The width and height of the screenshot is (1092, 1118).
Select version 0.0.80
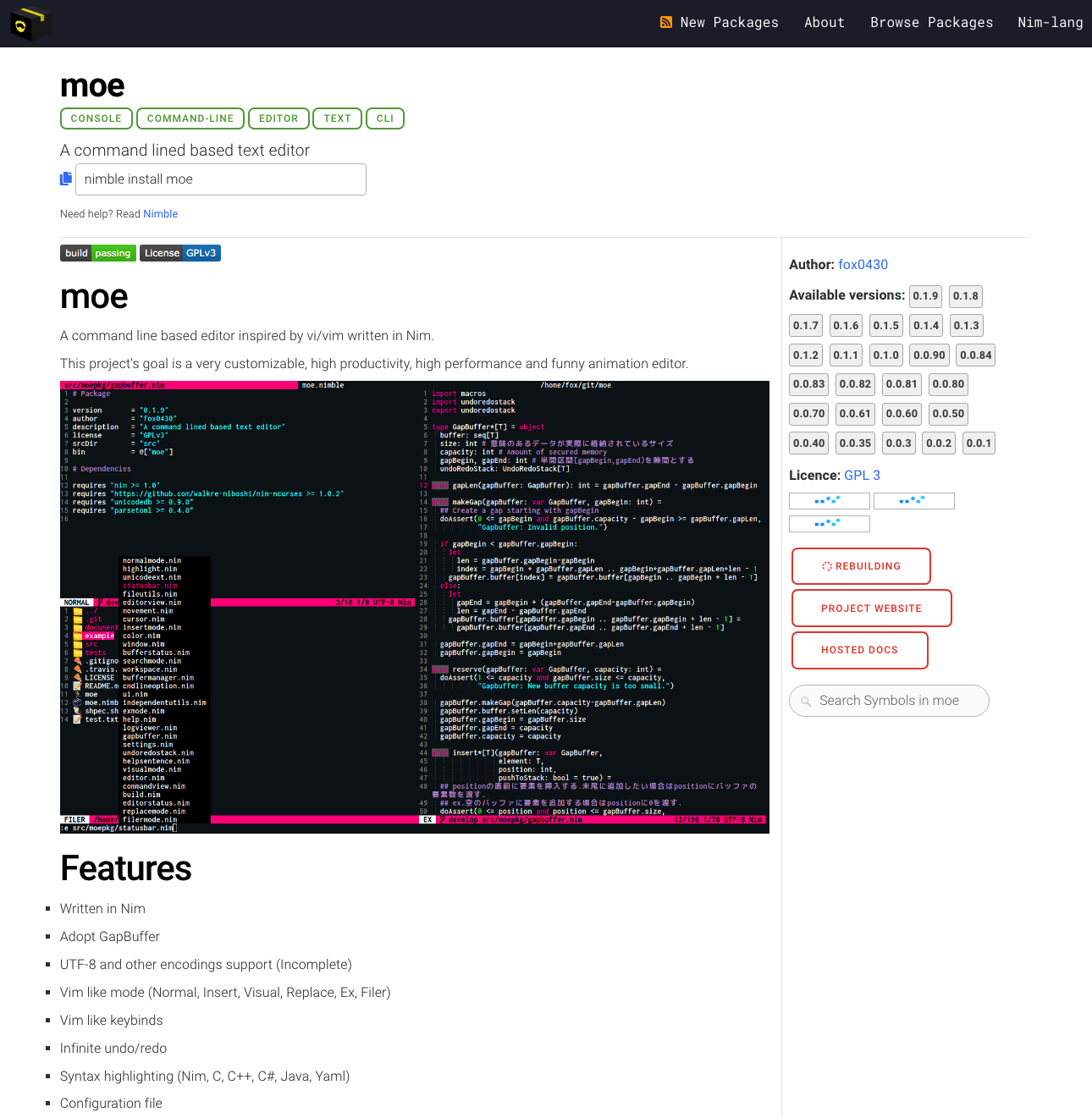(949, 384)
